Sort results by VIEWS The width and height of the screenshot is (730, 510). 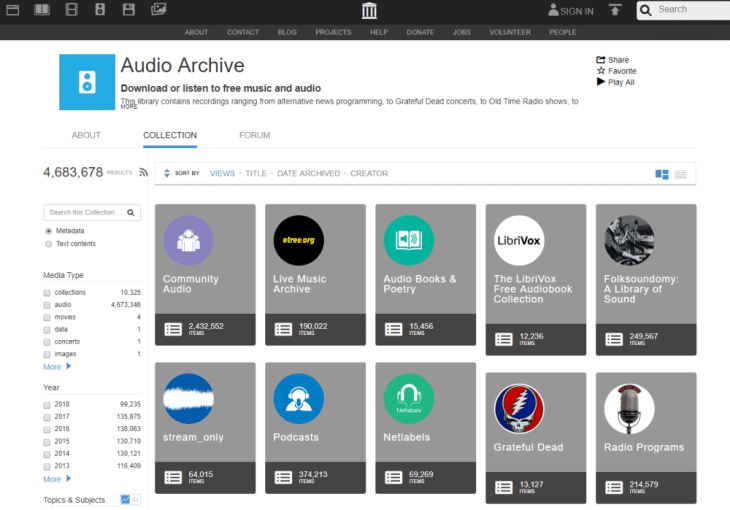pyautogui.click(x=223, y=173)
